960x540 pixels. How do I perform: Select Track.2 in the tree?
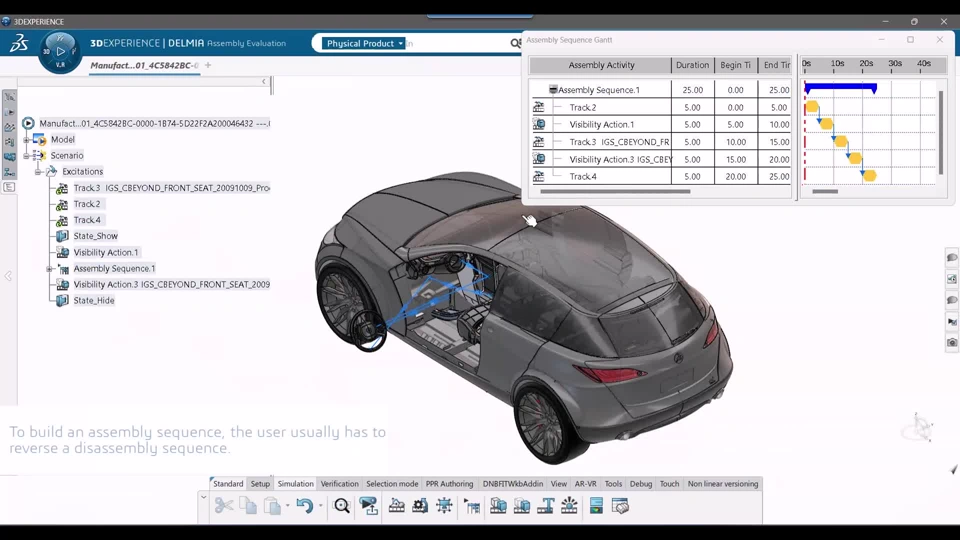pos(87,204)
